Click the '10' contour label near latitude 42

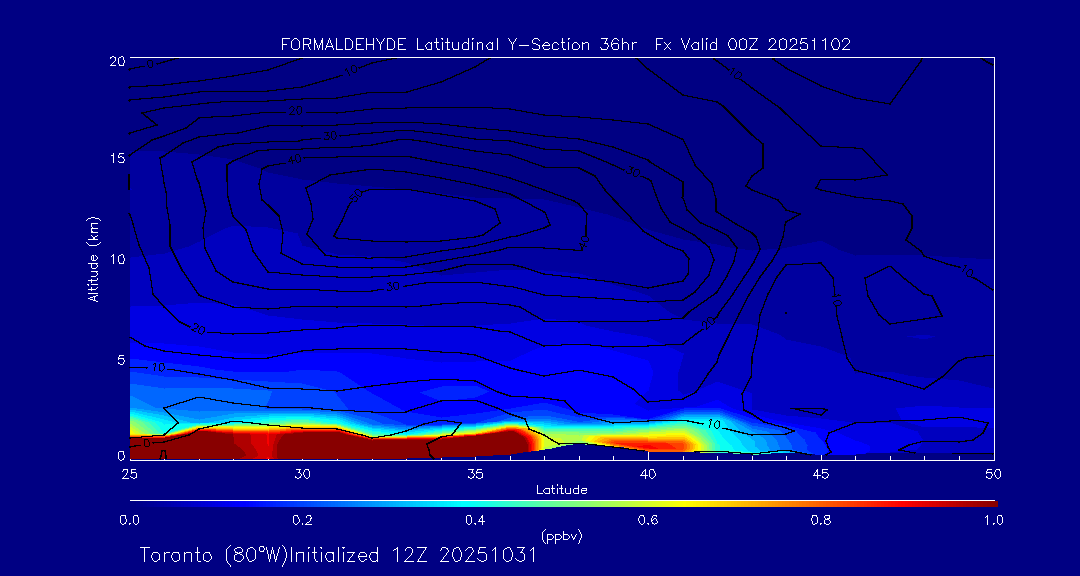pos(713,425)
